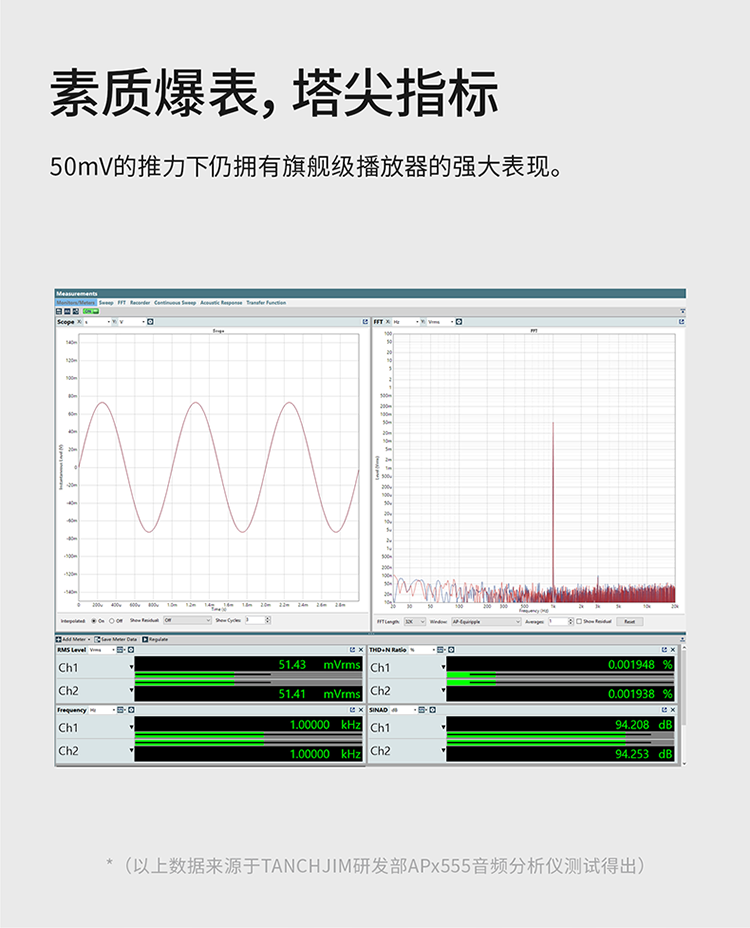Image resolution: width=750 pixels, height=928 pixels.
Task: Open Frequency meter Hz unit dropdown
Action: 102,710
